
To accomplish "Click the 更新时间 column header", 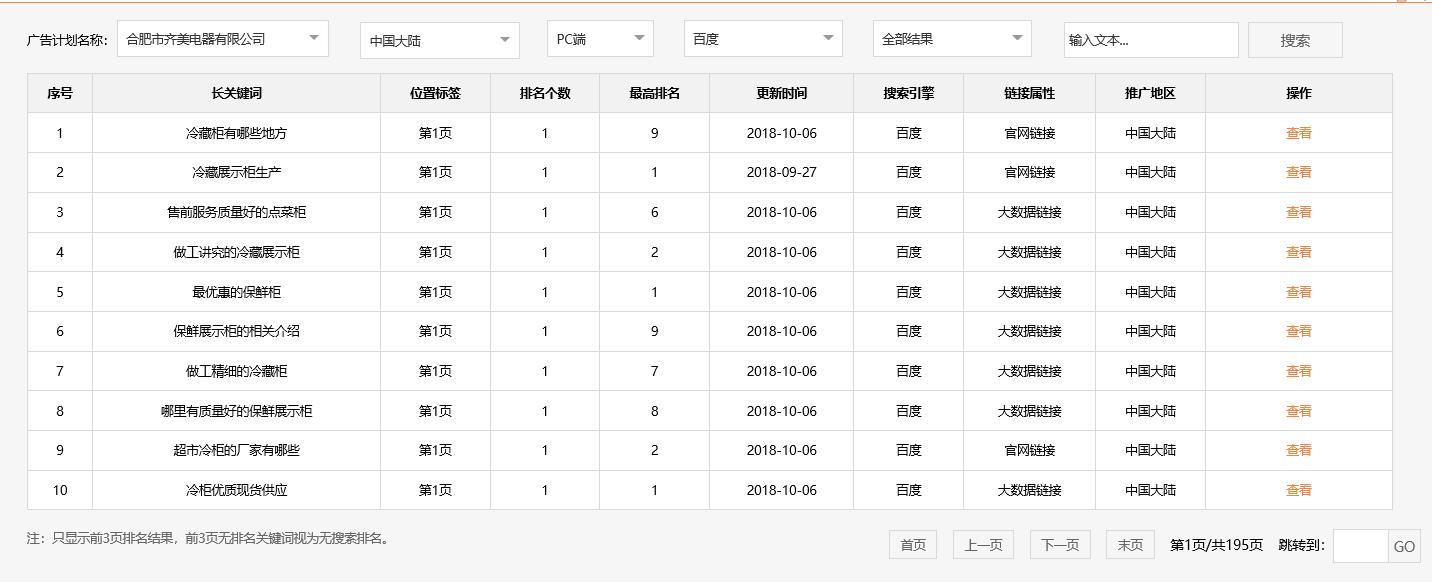I will (782, 92).
